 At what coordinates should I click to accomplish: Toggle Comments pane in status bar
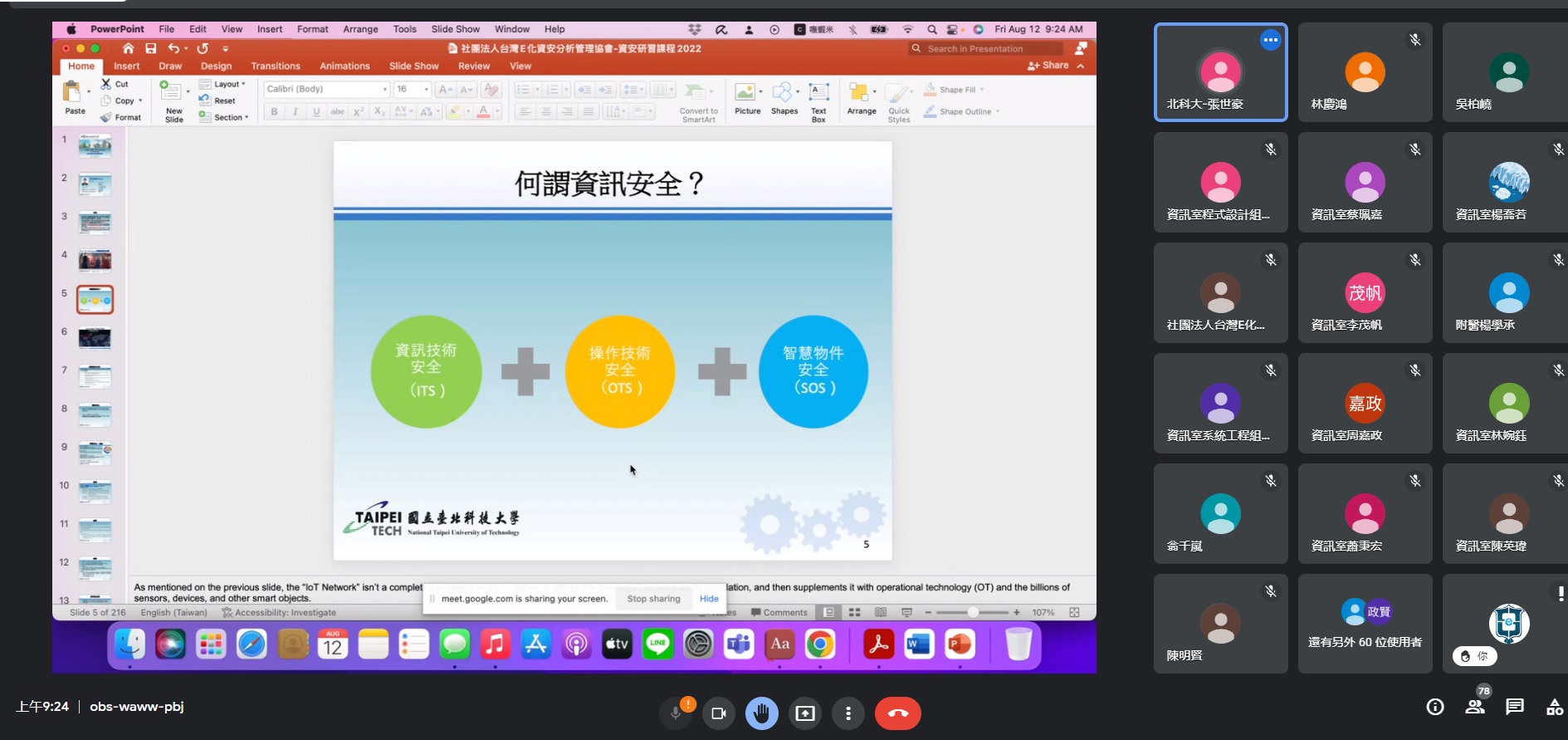point(779,613)
